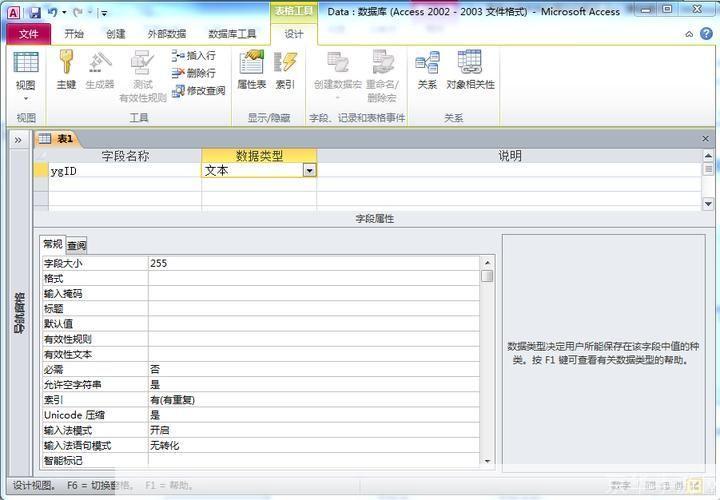Click the Caption (标题) property field
Viewport: 720px width, 500px height.
[x=314, y=309]
